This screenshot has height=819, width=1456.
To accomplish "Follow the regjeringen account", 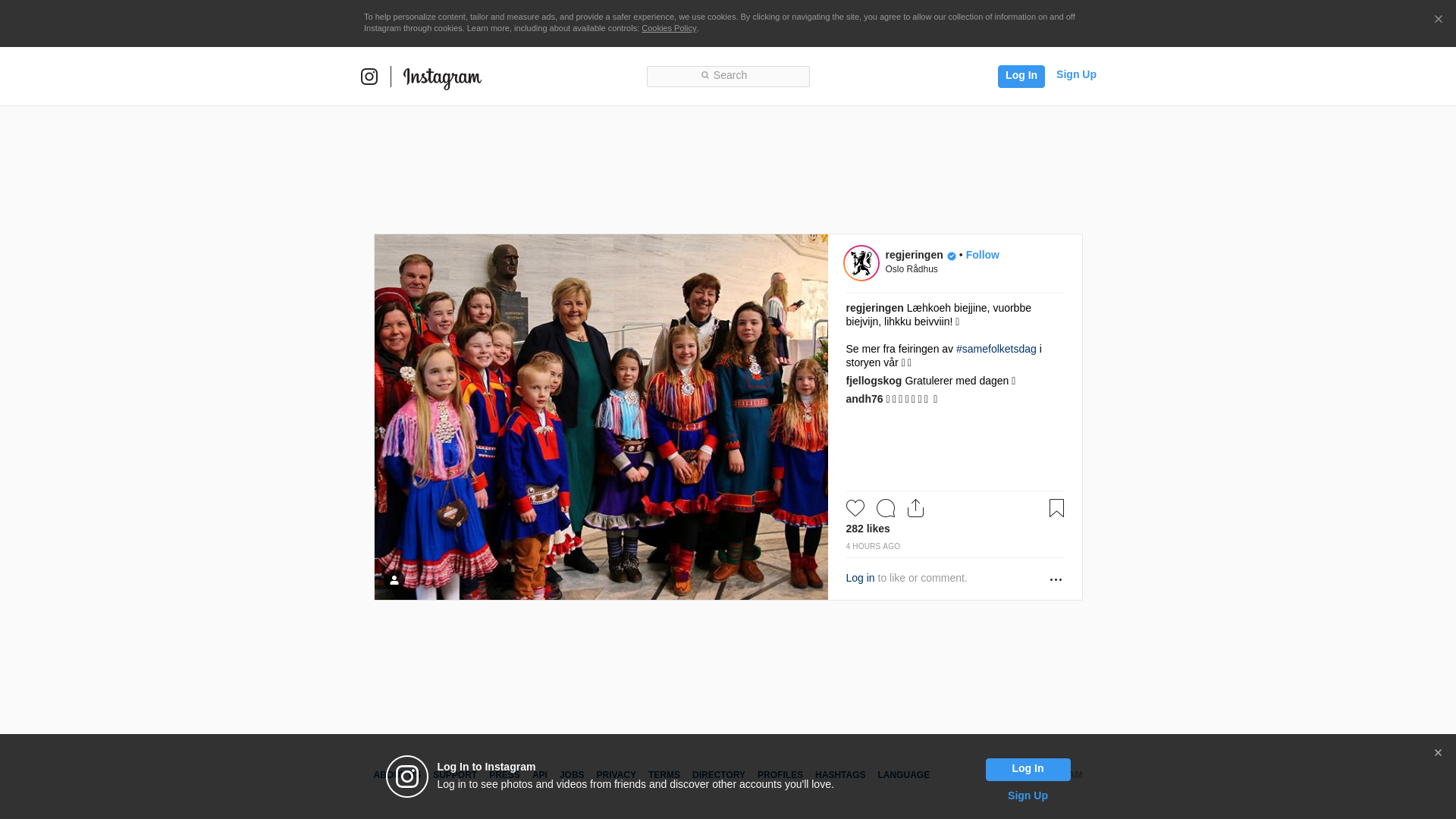I will coord(983,255).
